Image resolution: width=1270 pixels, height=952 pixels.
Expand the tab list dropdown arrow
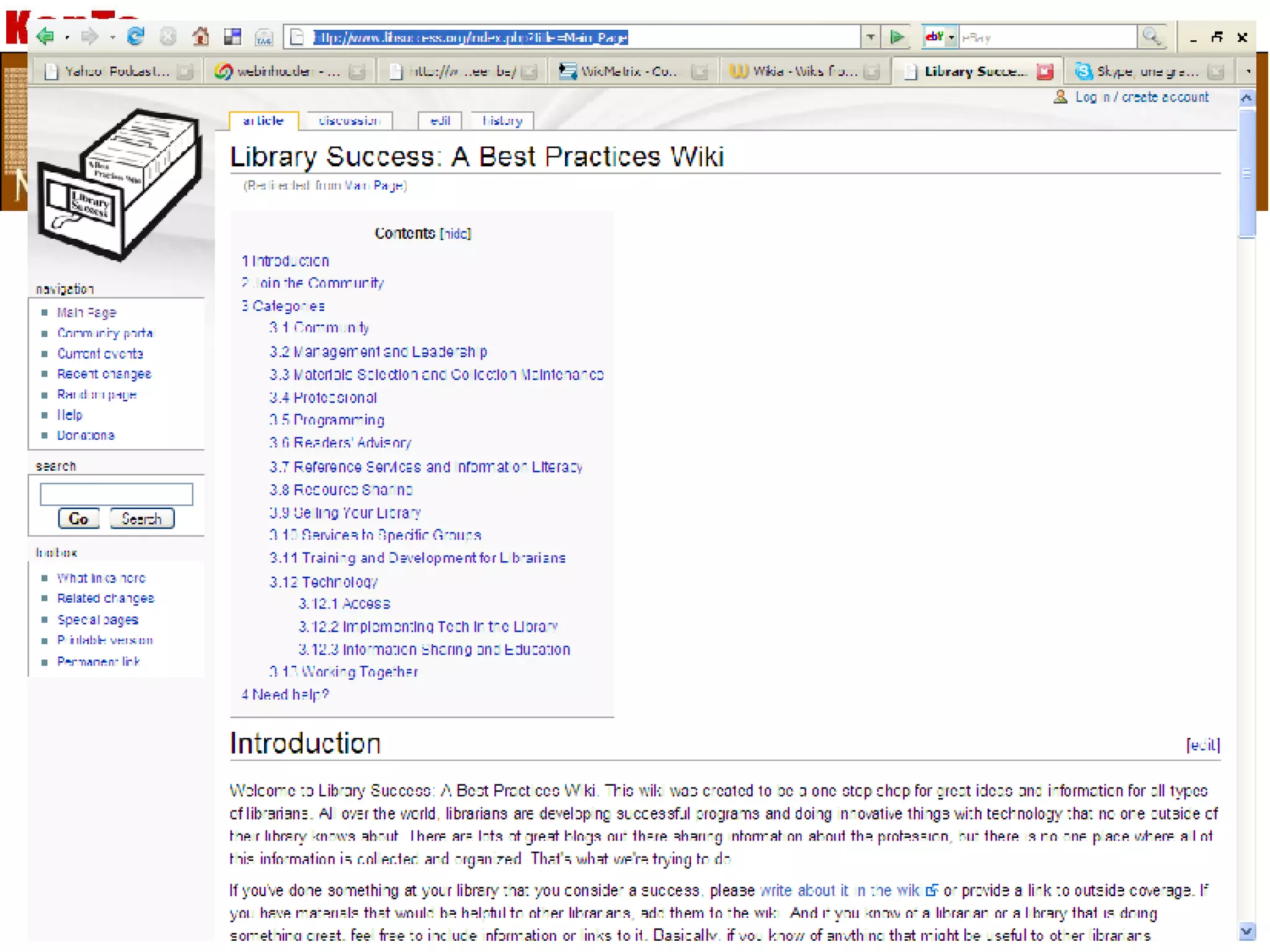pyautogui.click(x=1248, y=72)
